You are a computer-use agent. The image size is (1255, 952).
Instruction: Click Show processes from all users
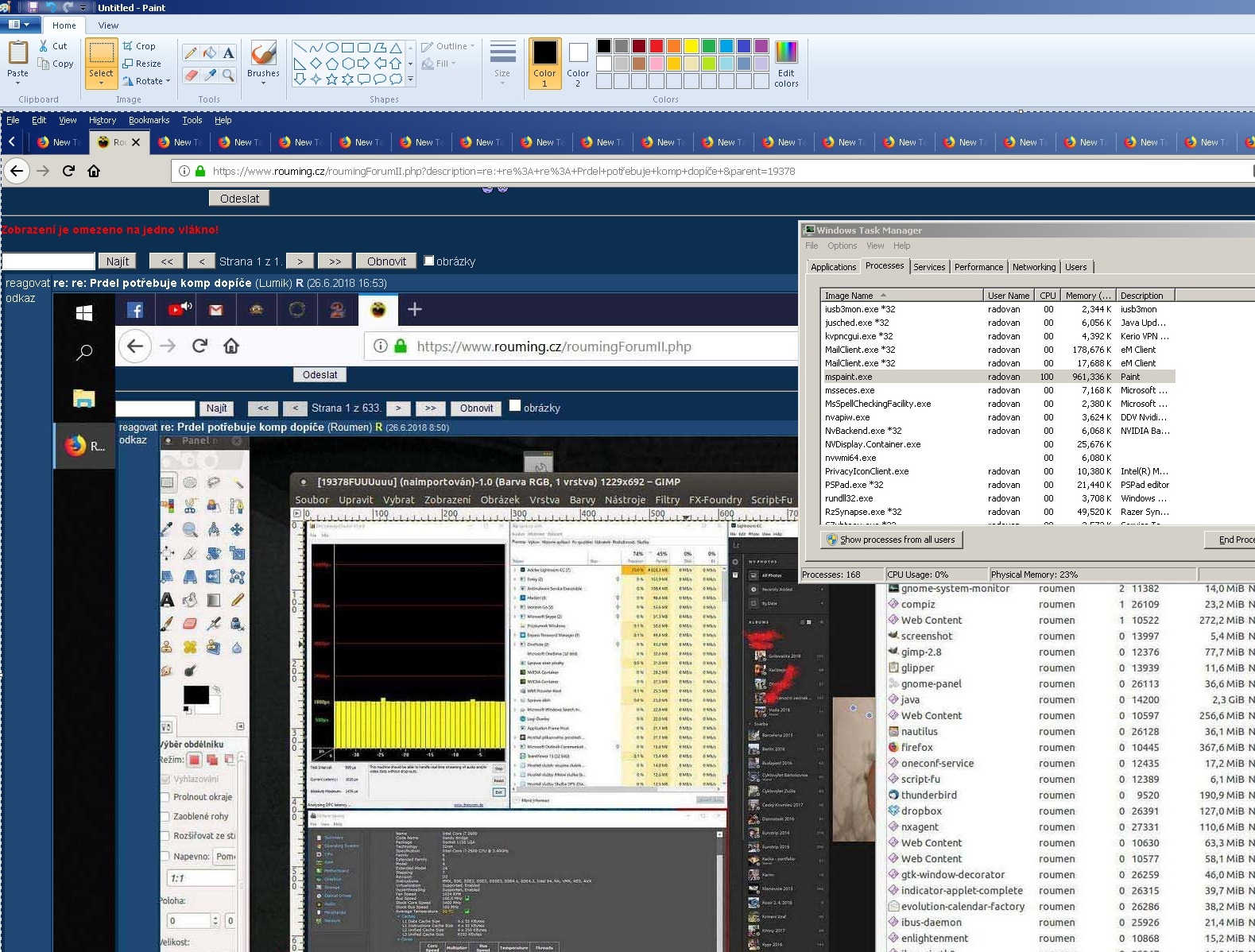click(x=892, y=540)
